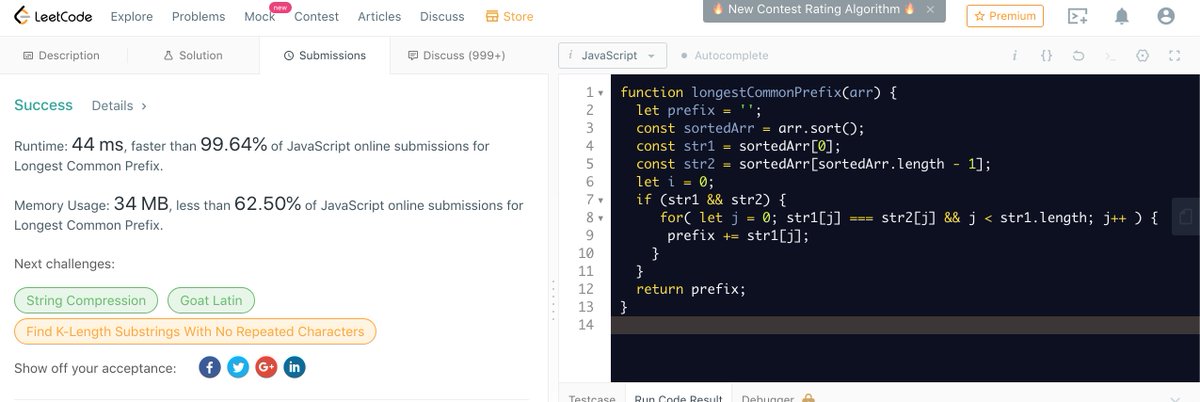Select the Submissions tab
Viewport: 1200px width, 402px height.
coord(324,56)
